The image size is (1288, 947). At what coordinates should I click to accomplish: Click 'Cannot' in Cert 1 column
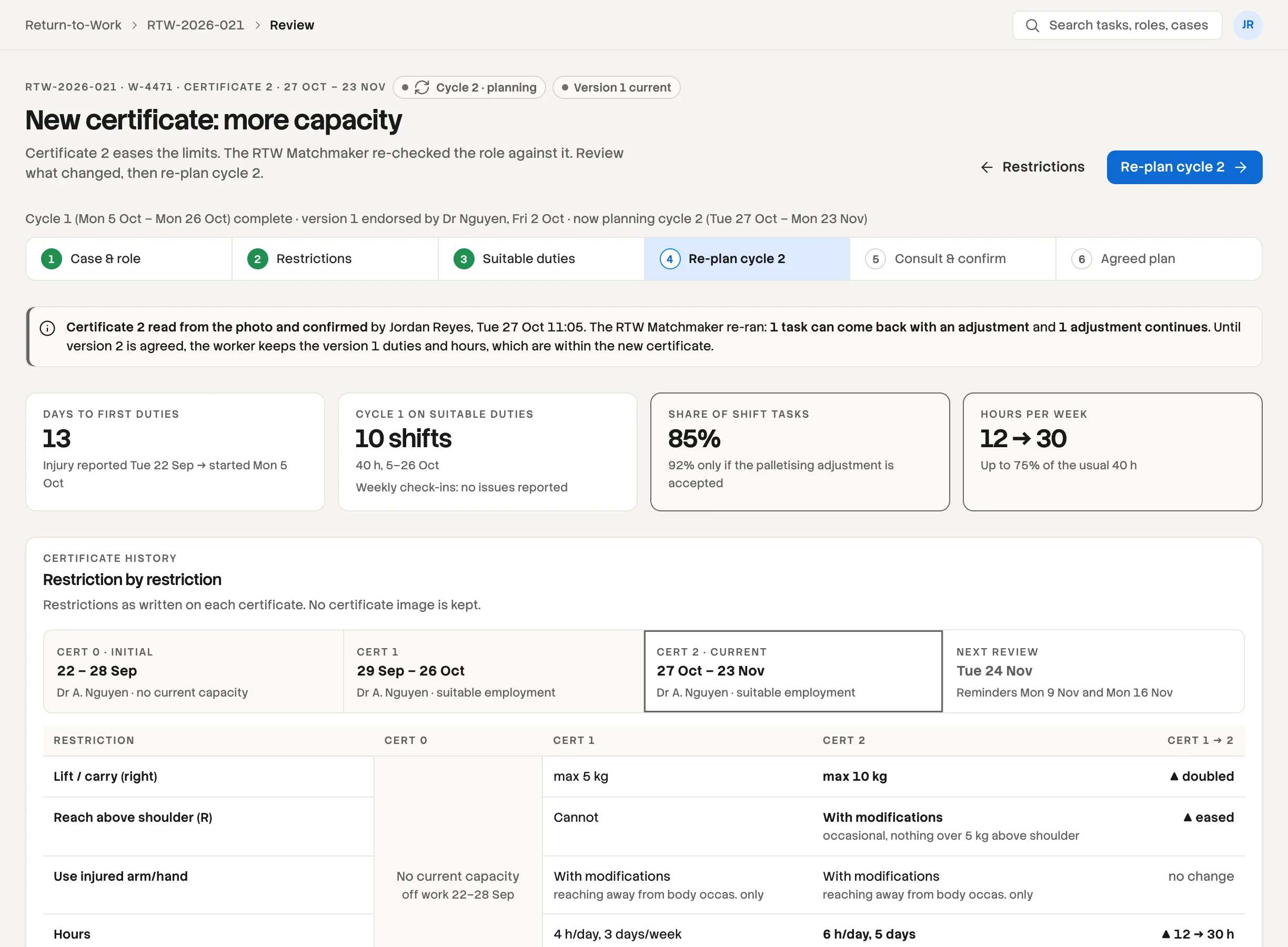[x=576, y=818]
